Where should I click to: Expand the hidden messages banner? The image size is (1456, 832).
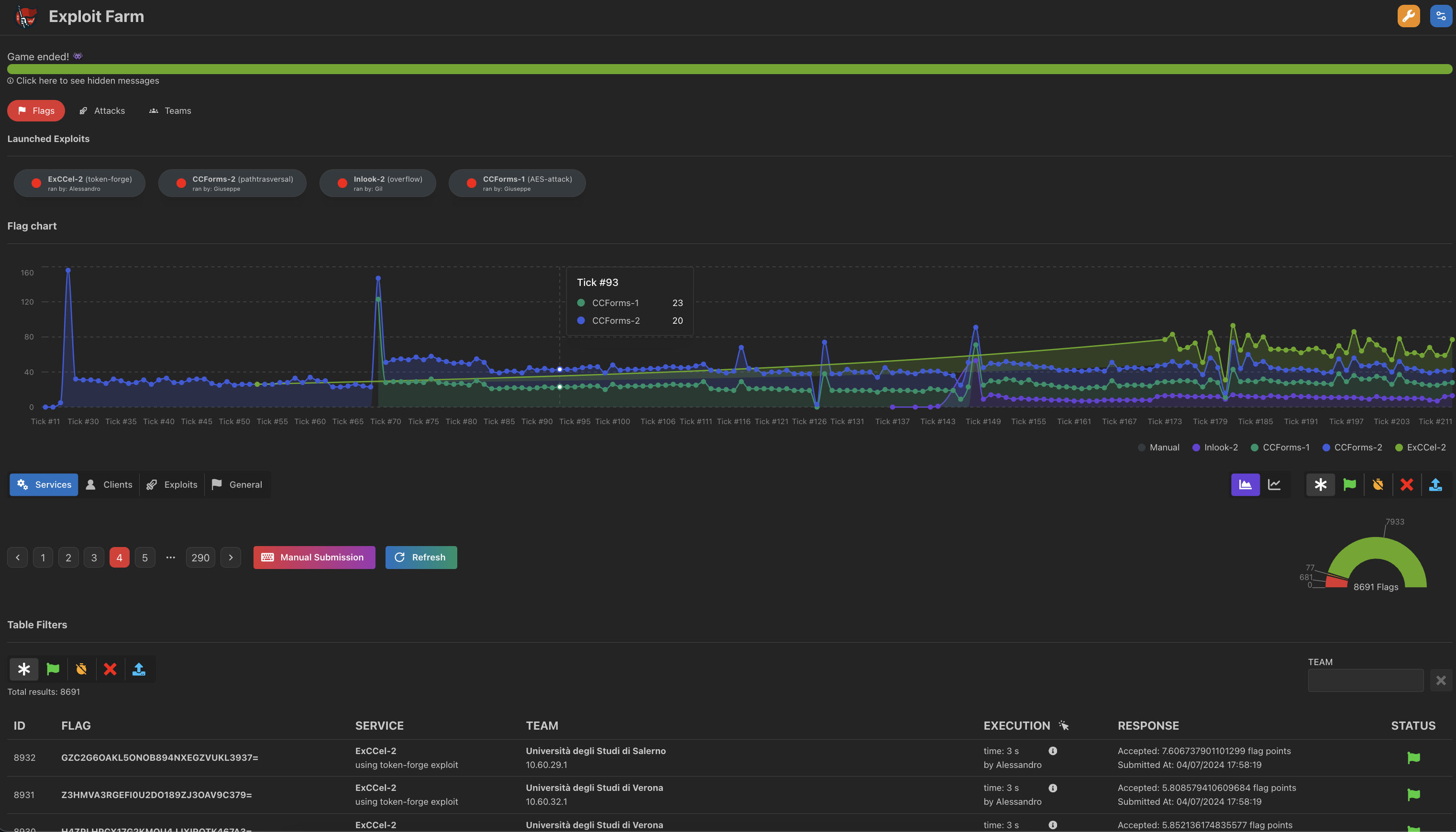pos(83,81)
